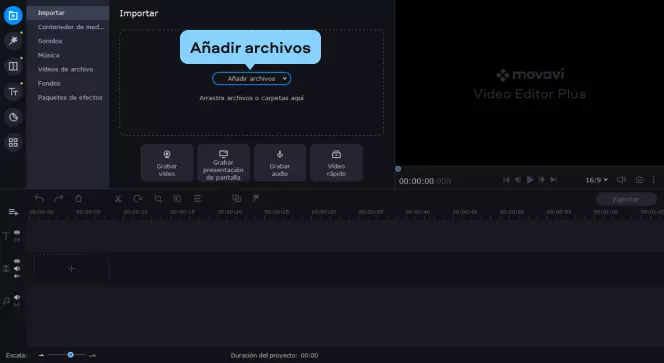Image resolution: width=664 pixels, height=363 pixels.
Task: Click the Delete trash icon
Action: pyautogui.click(x=78, y=198)
